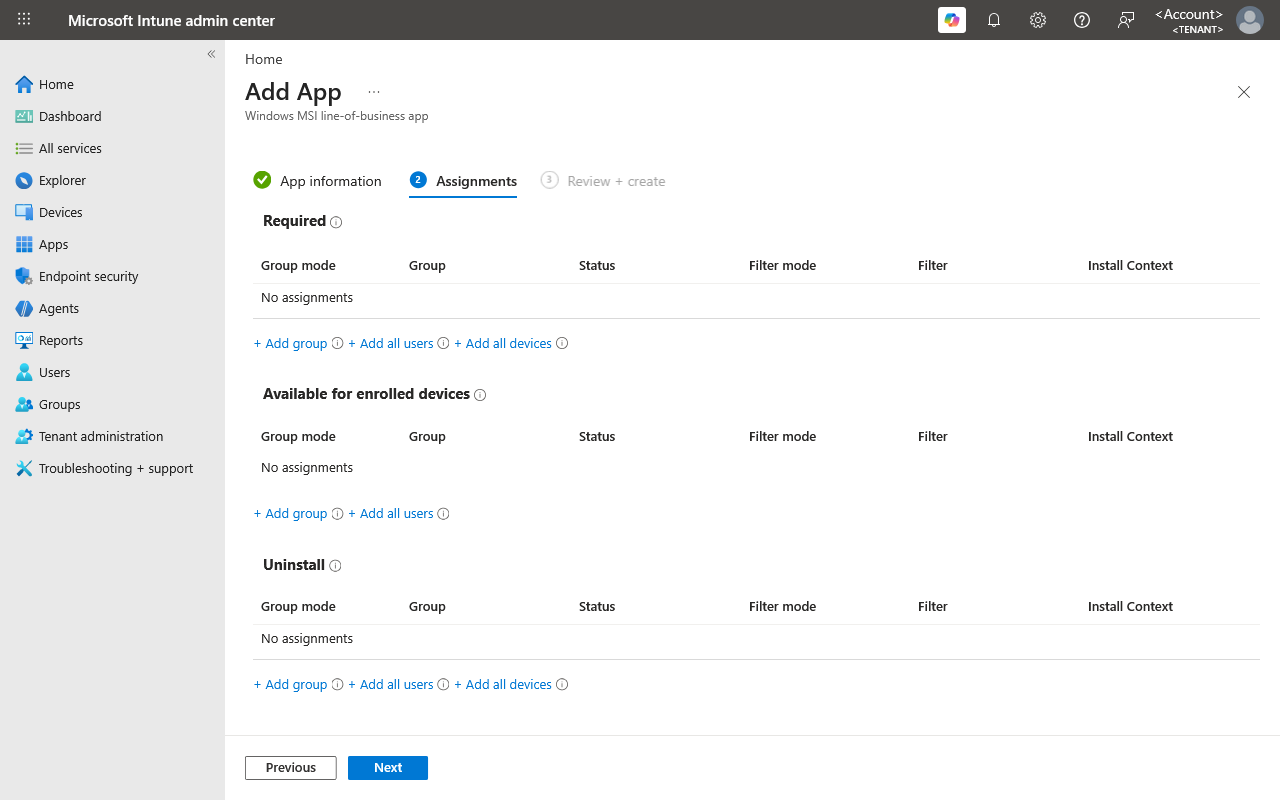This screenshot has width=1280, height=800.
Task: Click No assignments row under Uninstall
Action: (756, 639)
